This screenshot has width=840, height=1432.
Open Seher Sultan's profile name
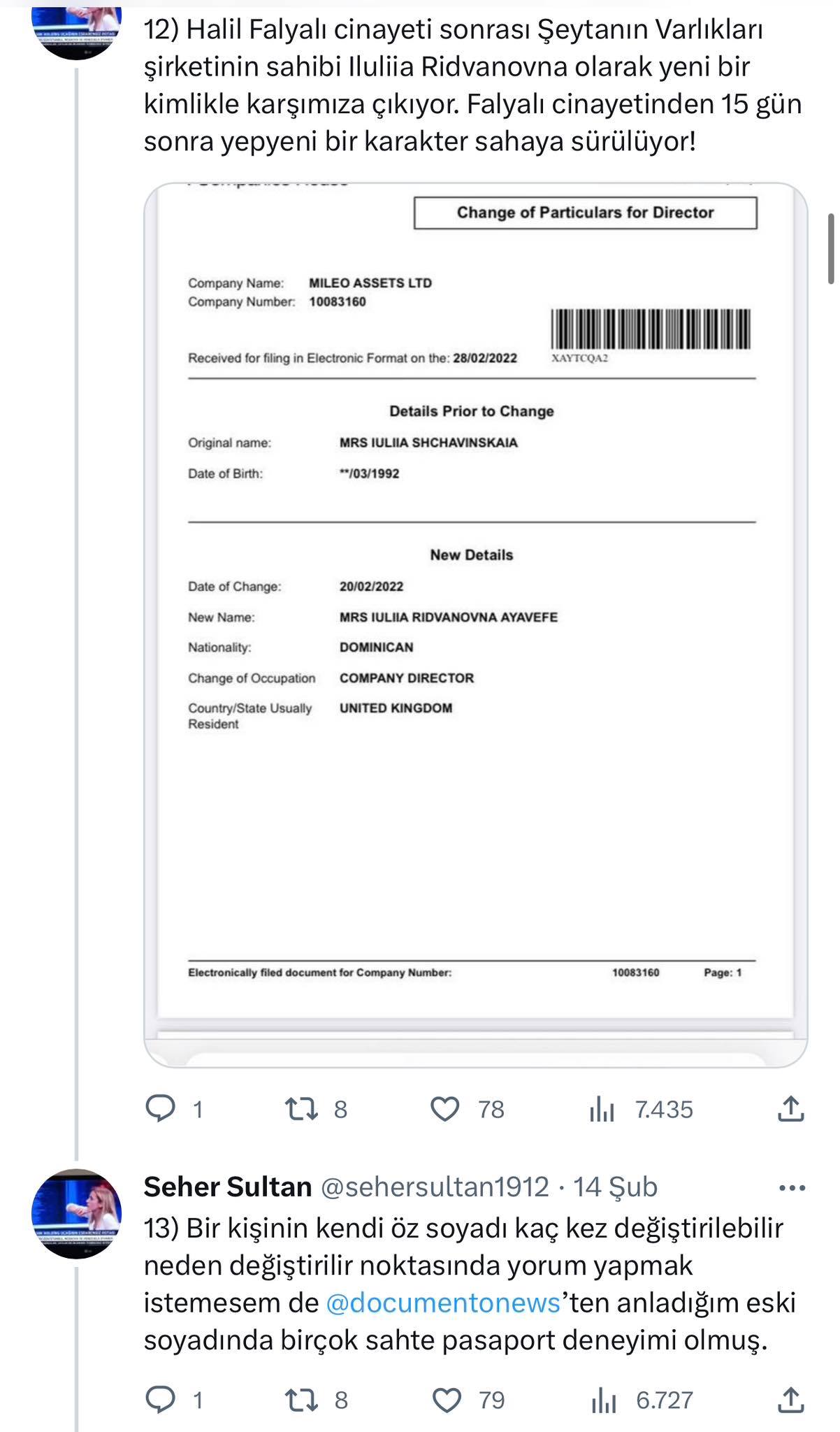[x=228, y=1187]
